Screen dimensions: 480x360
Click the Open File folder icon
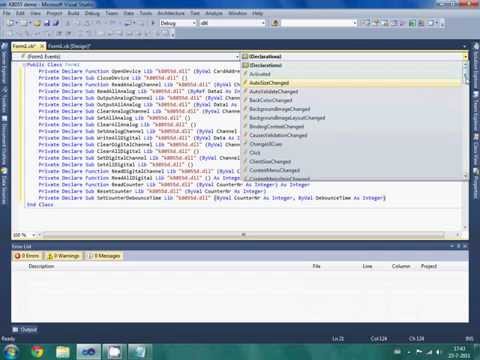coord(37,23)
